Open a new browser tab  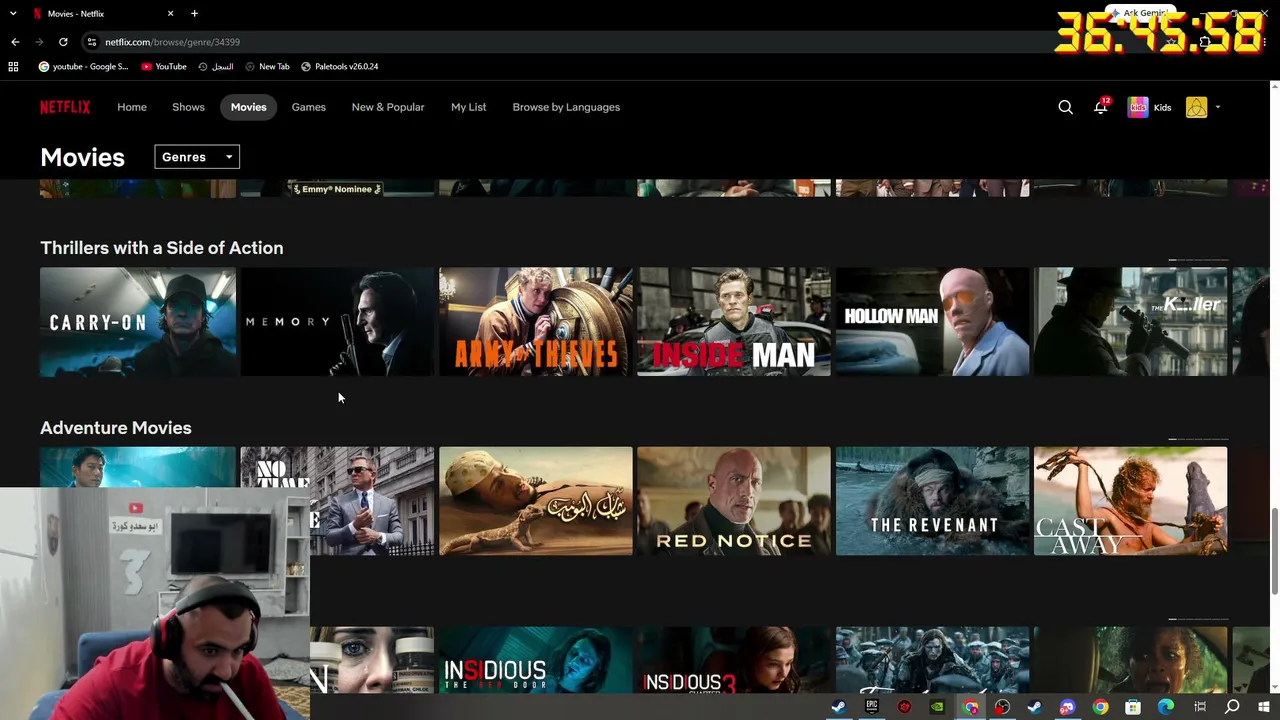pyautogui.click(x=194, y=14)
